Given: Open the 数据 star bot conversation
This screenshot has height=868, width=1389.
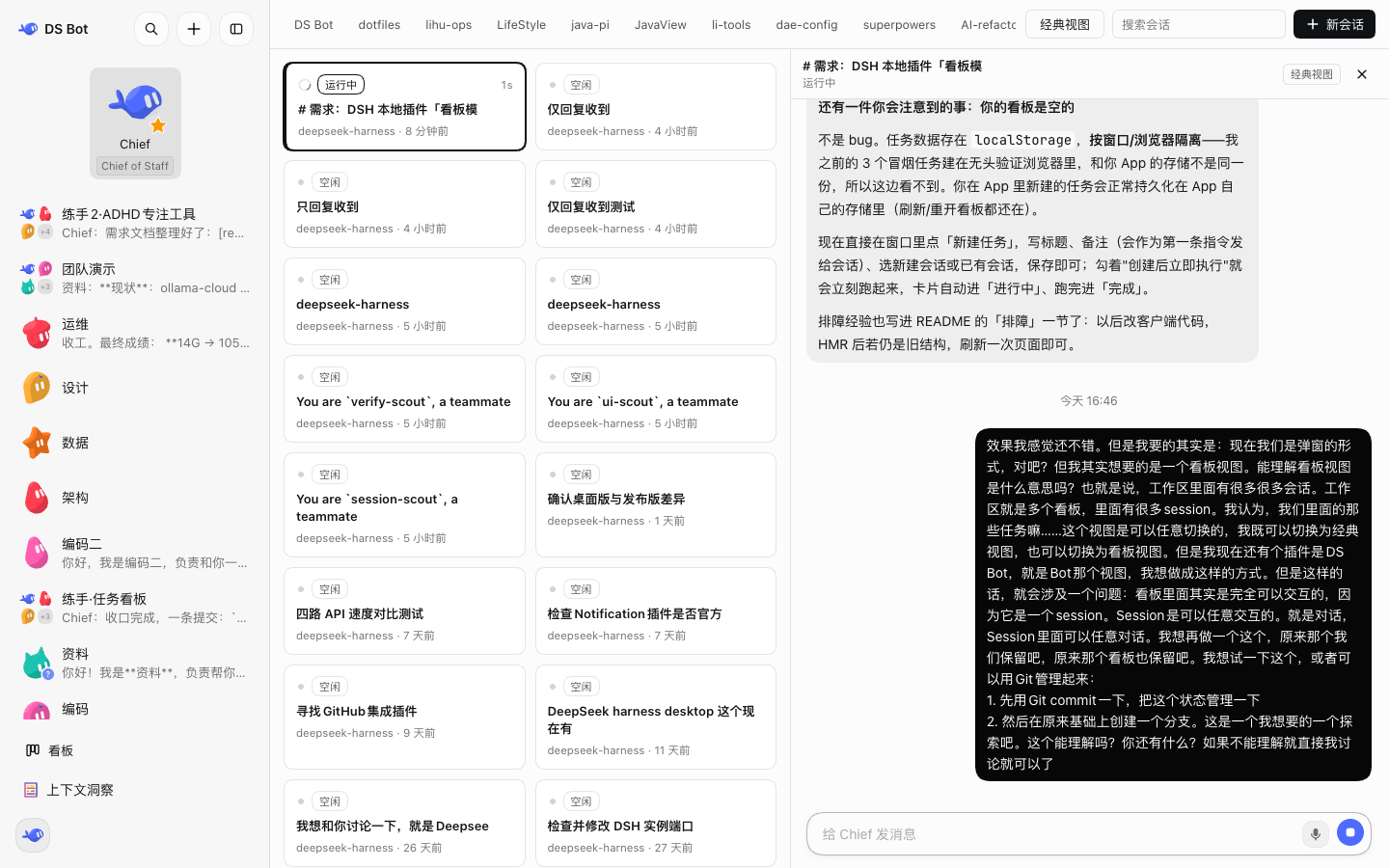Looking at the screenshot, I should coord(135,443).
